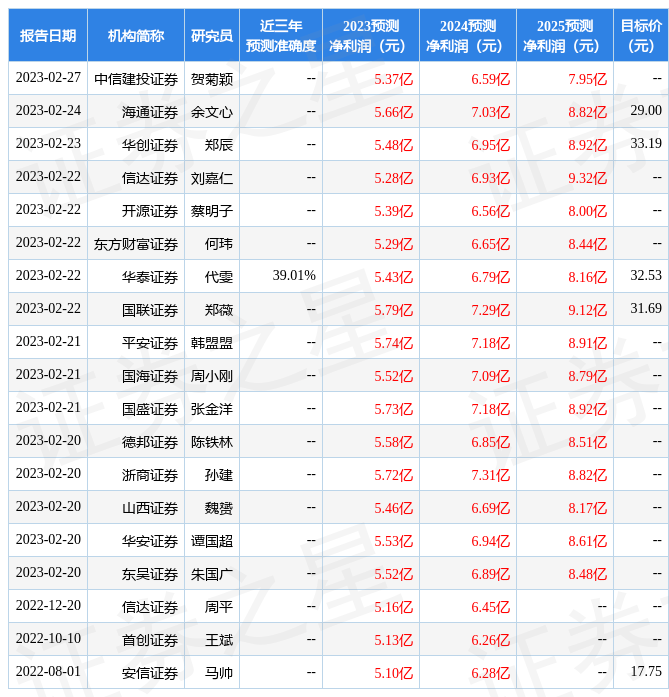Click the date 2022-08-01
Viewport: 669px width, 697px height.
48,671
